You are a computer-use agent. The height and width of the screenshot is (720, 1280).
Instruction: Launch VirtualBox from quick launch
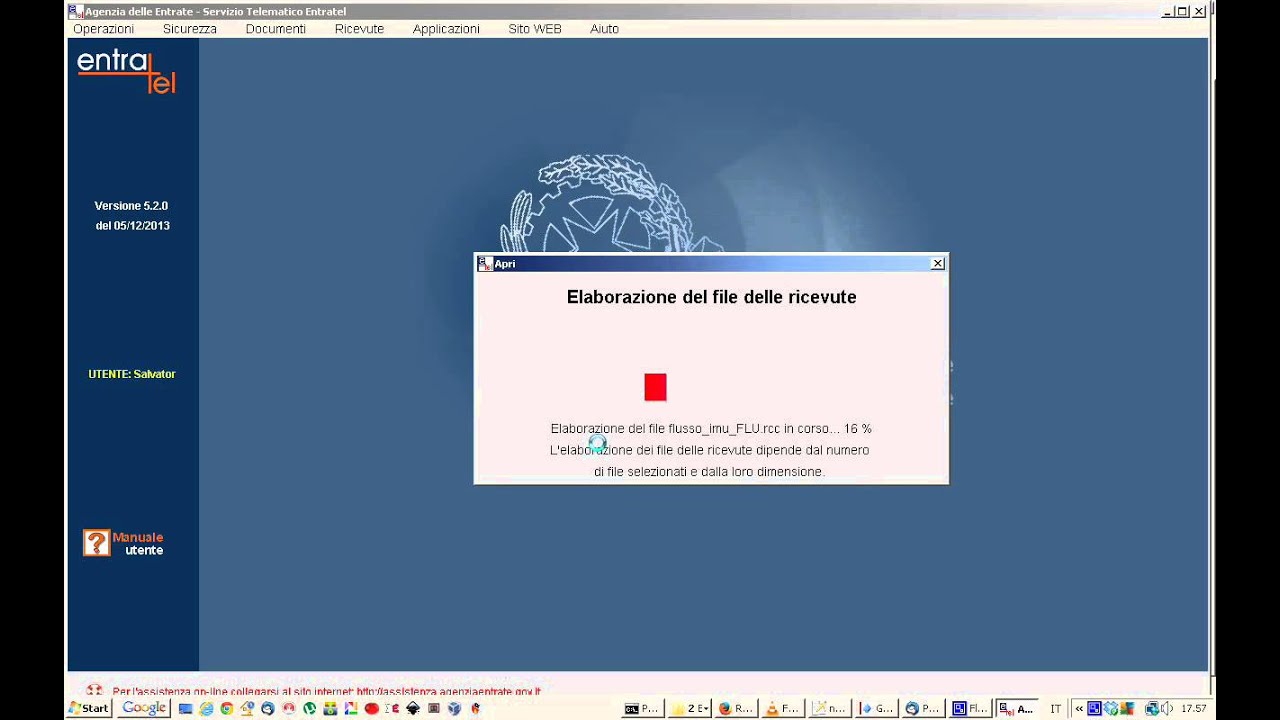[455, 709]
